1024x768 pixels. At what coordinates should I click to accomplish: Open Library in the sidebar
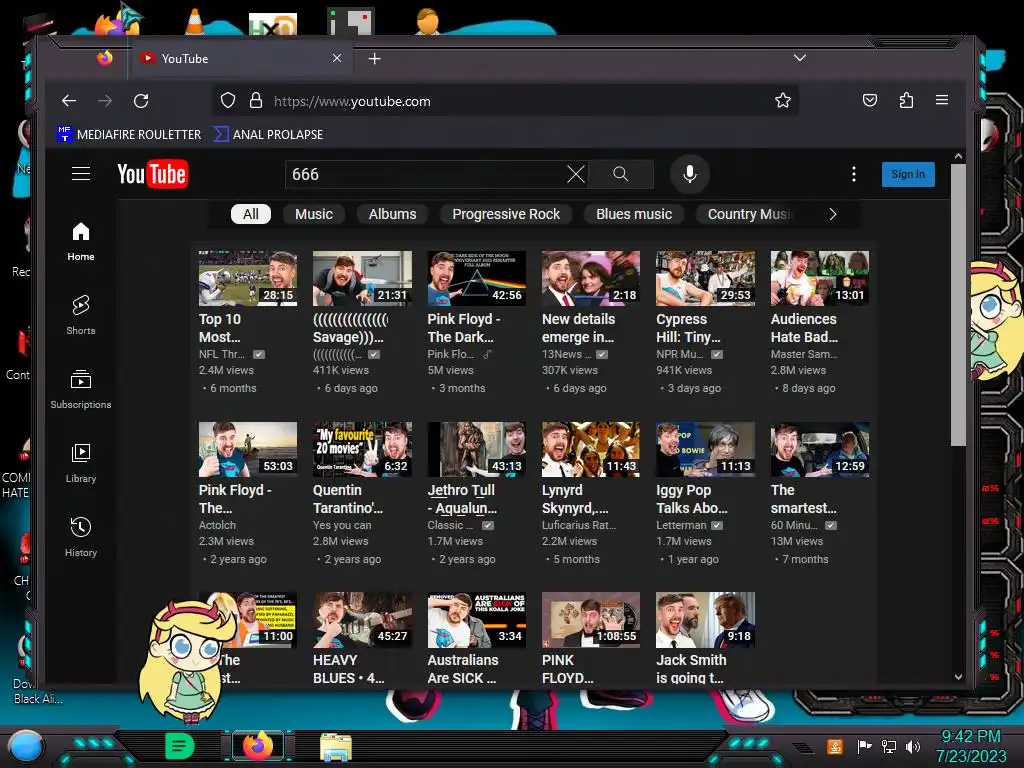[x=81, y=463]
